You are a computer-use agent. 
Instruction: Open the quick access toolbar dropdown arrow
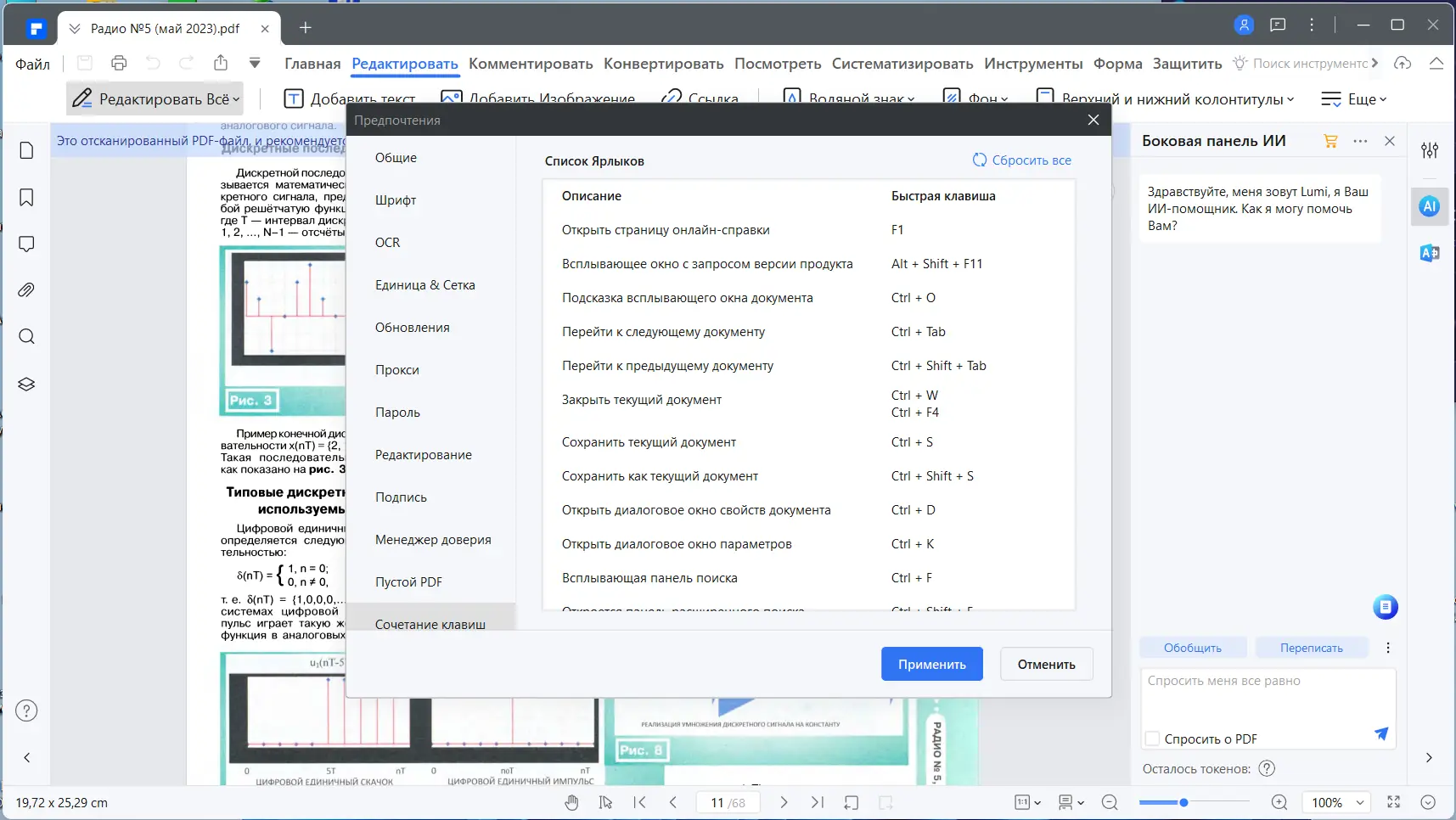coord(255,63)
